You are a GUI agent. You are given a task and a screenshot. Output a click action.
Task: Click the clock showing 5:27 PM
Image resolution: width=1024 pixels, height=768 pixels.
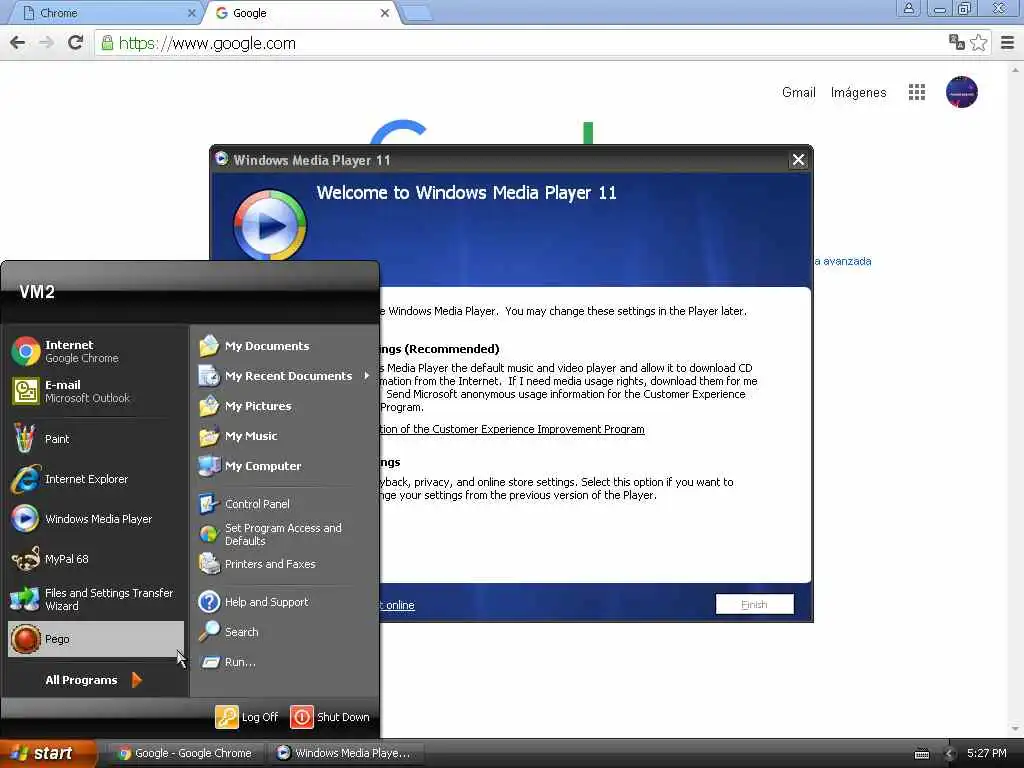pyautogui.click(x=987, y=753)
